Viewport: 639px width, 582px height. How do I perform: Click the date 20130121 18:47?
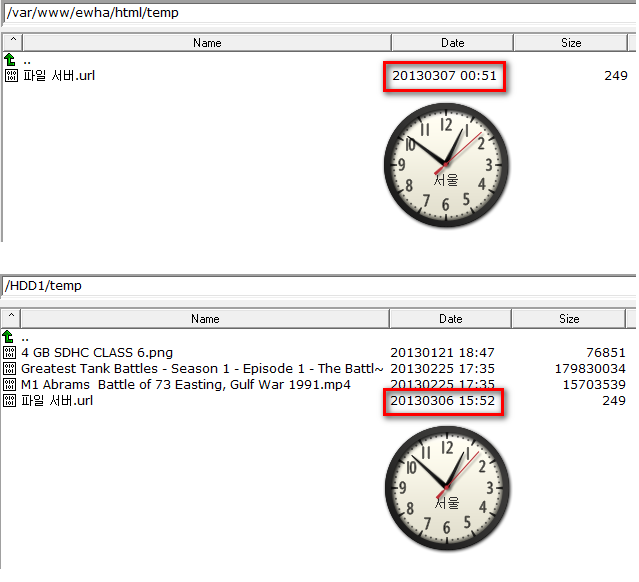442,353
